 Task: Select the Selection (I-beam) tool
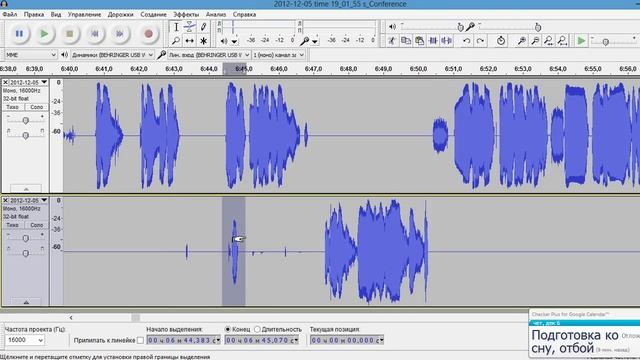tap(176, 27)
